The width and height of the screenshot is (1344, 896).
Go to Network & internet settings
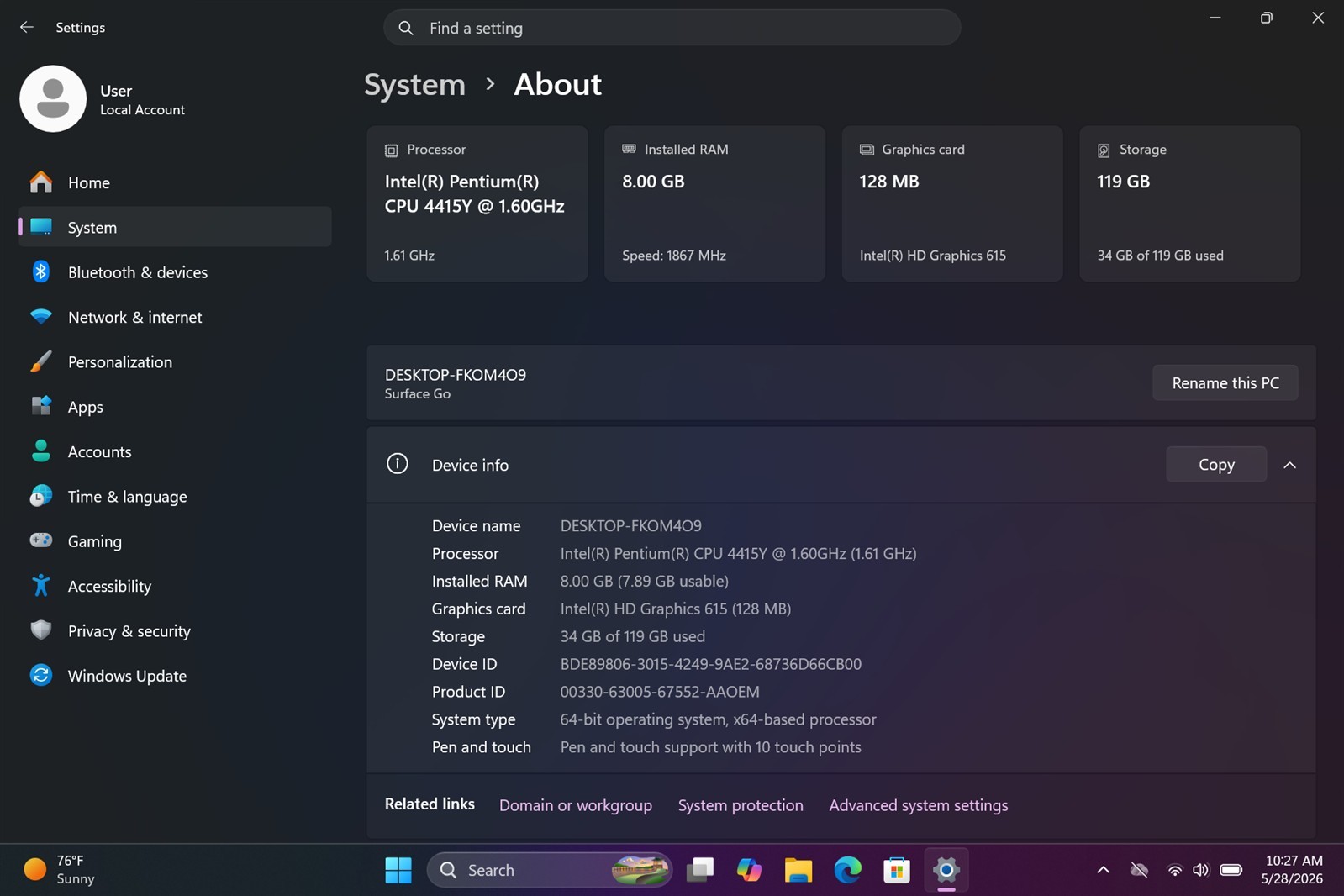click(x=175, y=317)
